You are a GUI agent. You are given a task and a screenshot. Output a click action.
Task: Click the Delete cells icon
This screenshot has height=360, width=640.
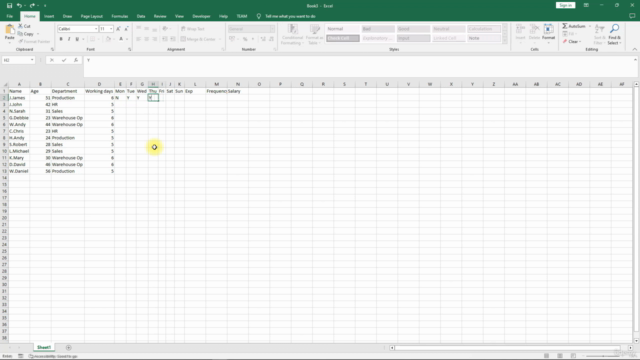point(534,33)
